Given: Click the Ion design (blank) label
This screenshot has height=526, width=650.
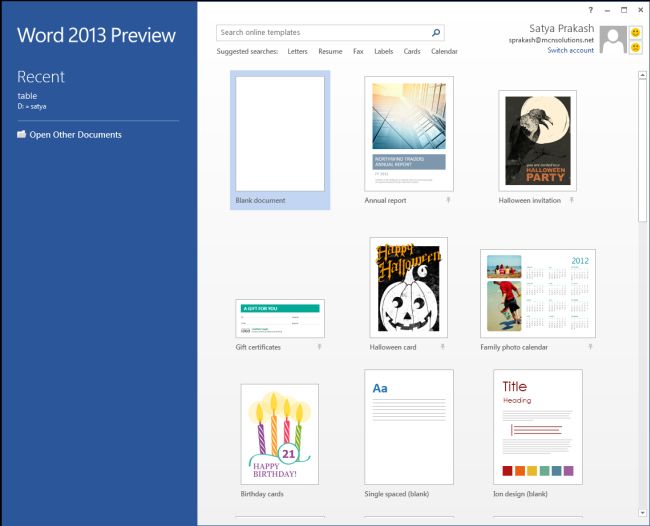Looking at the screenshot, I should point(520,494).
